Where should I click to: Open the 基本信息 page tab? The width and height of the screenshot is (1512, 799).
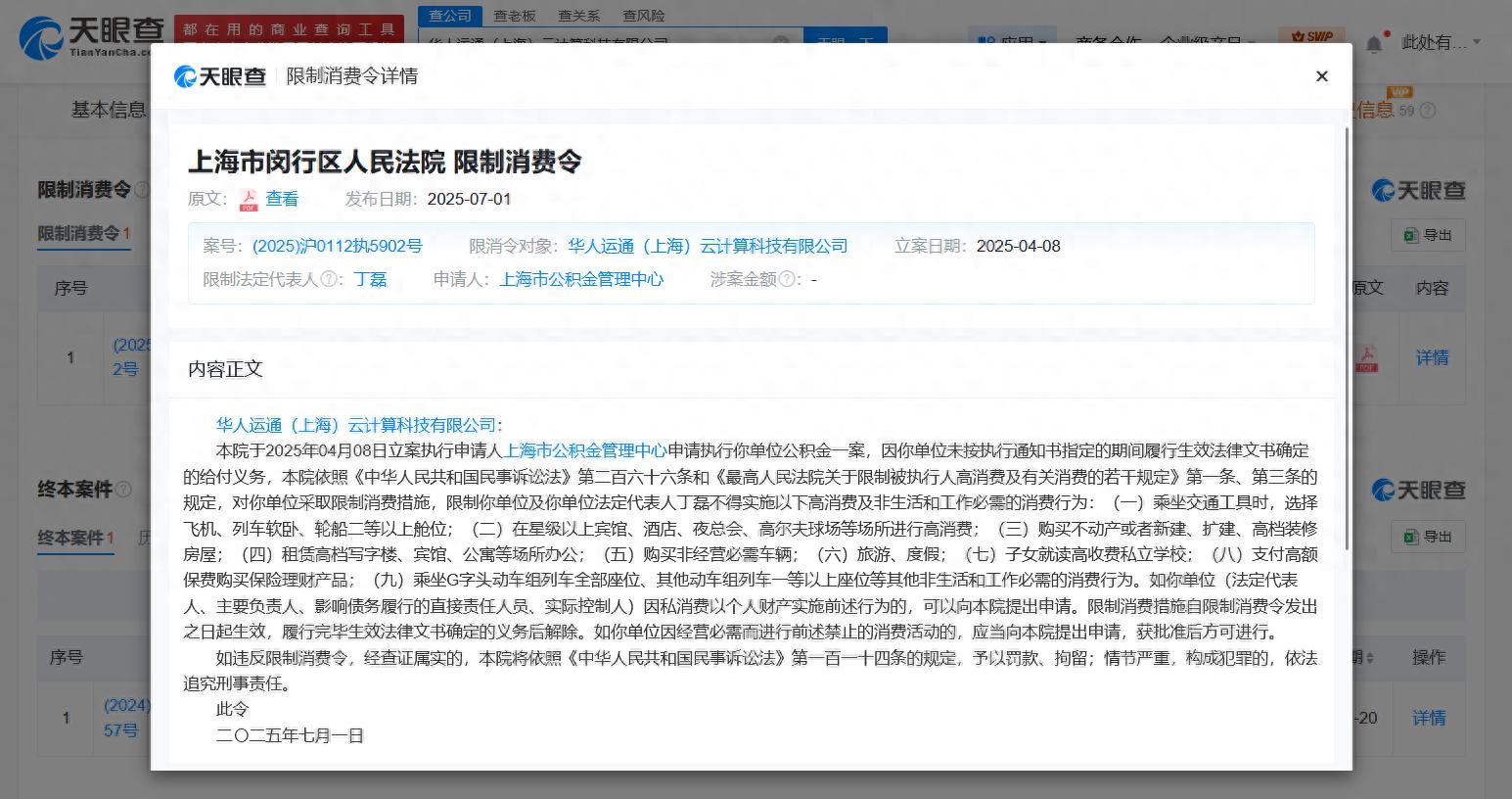pos(108,110)
